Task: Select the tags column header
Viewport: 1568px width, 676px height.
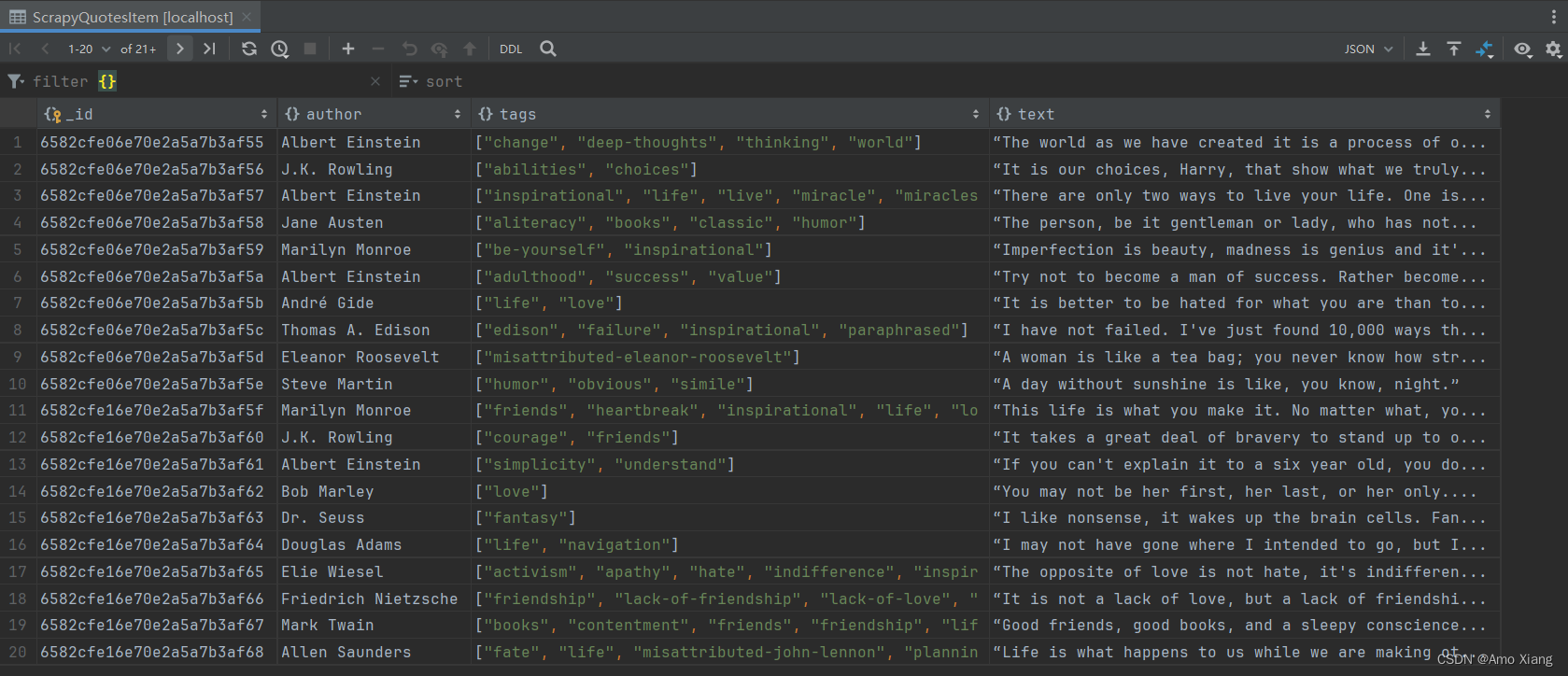Action: [x=729, y=114]
